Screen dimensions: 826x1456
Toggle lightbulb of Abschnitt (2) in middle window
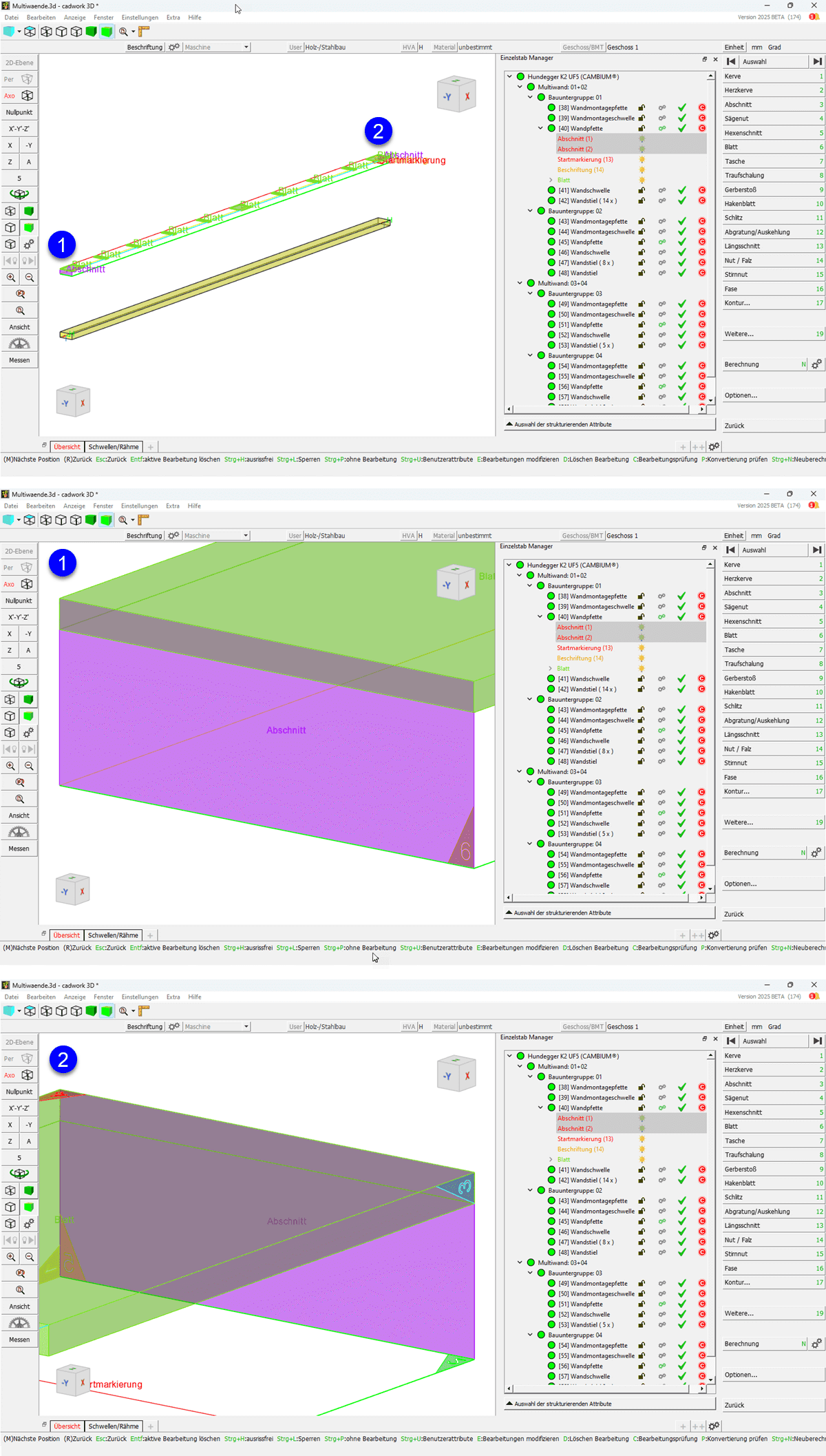(641, 638)
